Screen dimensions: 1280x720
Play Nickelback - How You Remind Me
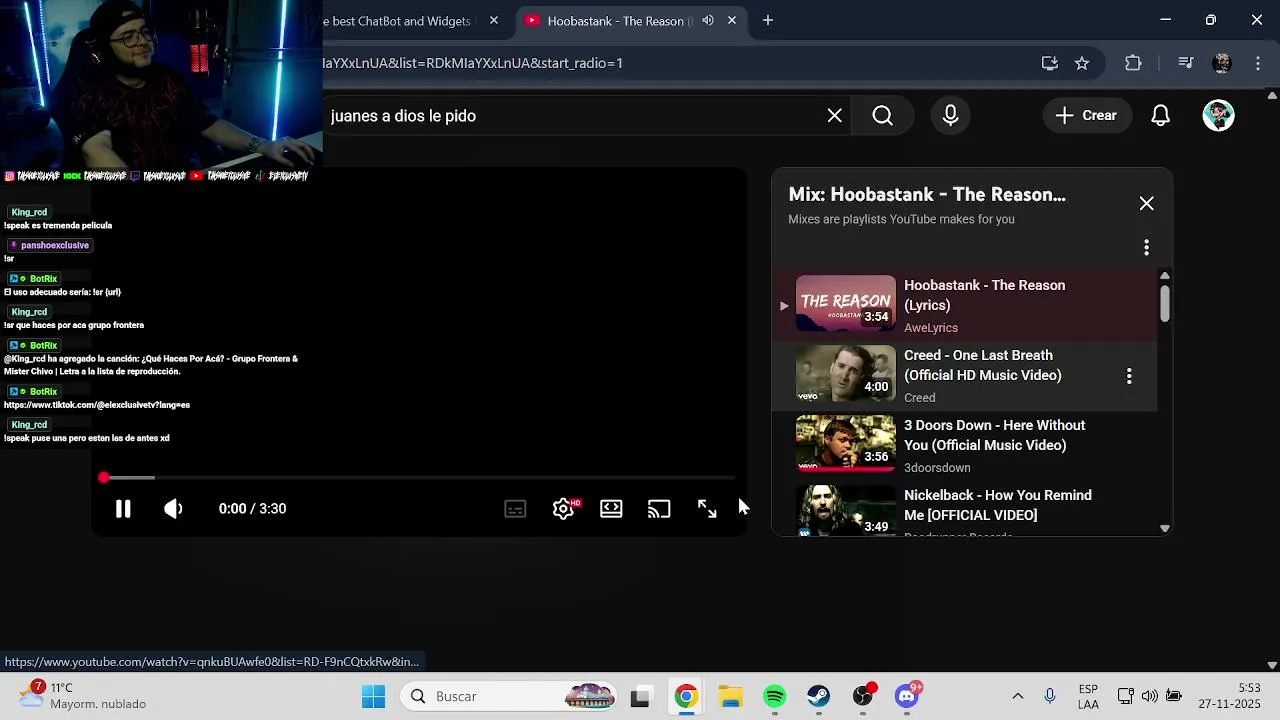998,505
